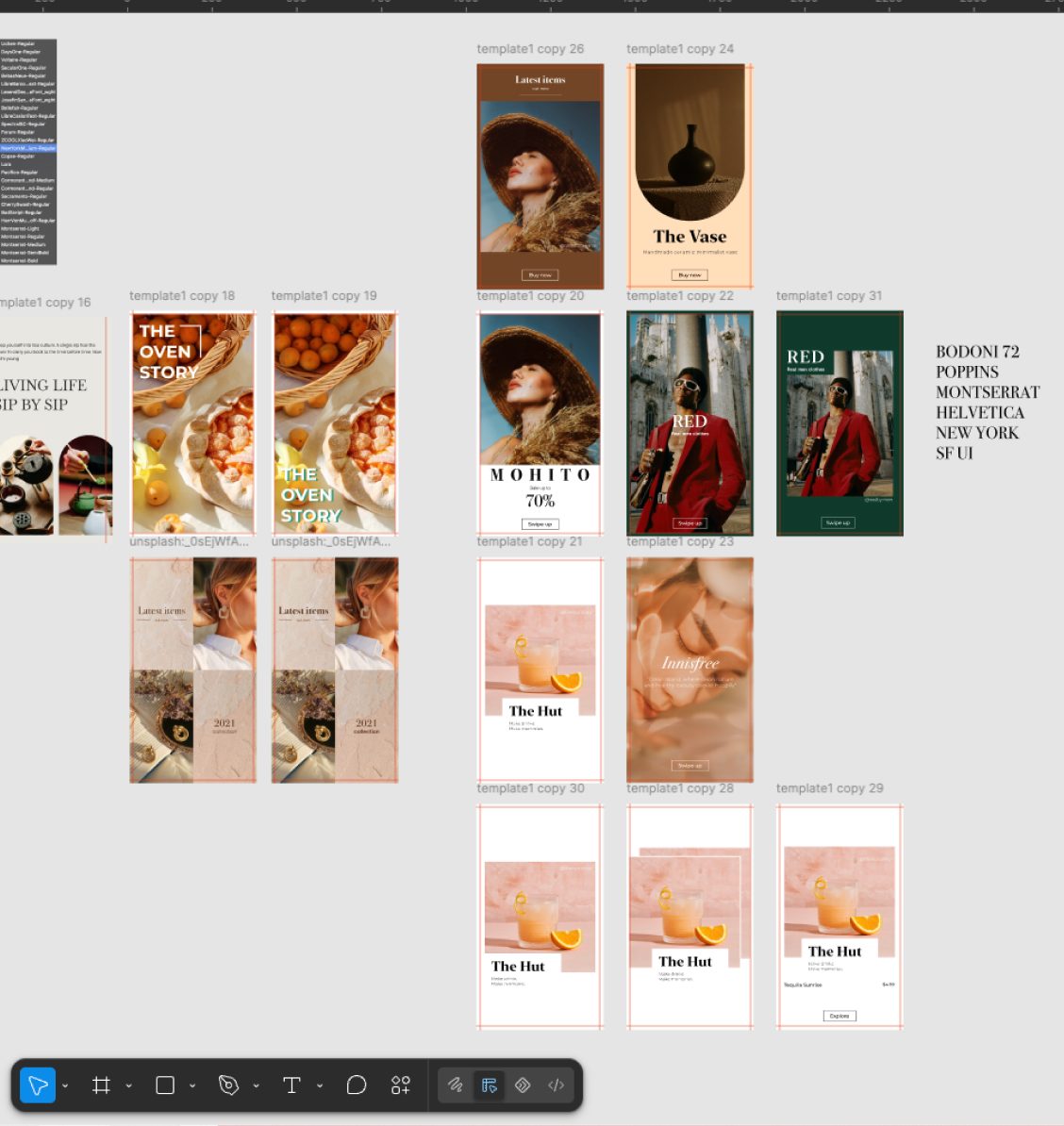Viewport: 1064px width, 1126px height.
Task: Select the Rectangle shape tool
Action: click(x=165, y=1085)
